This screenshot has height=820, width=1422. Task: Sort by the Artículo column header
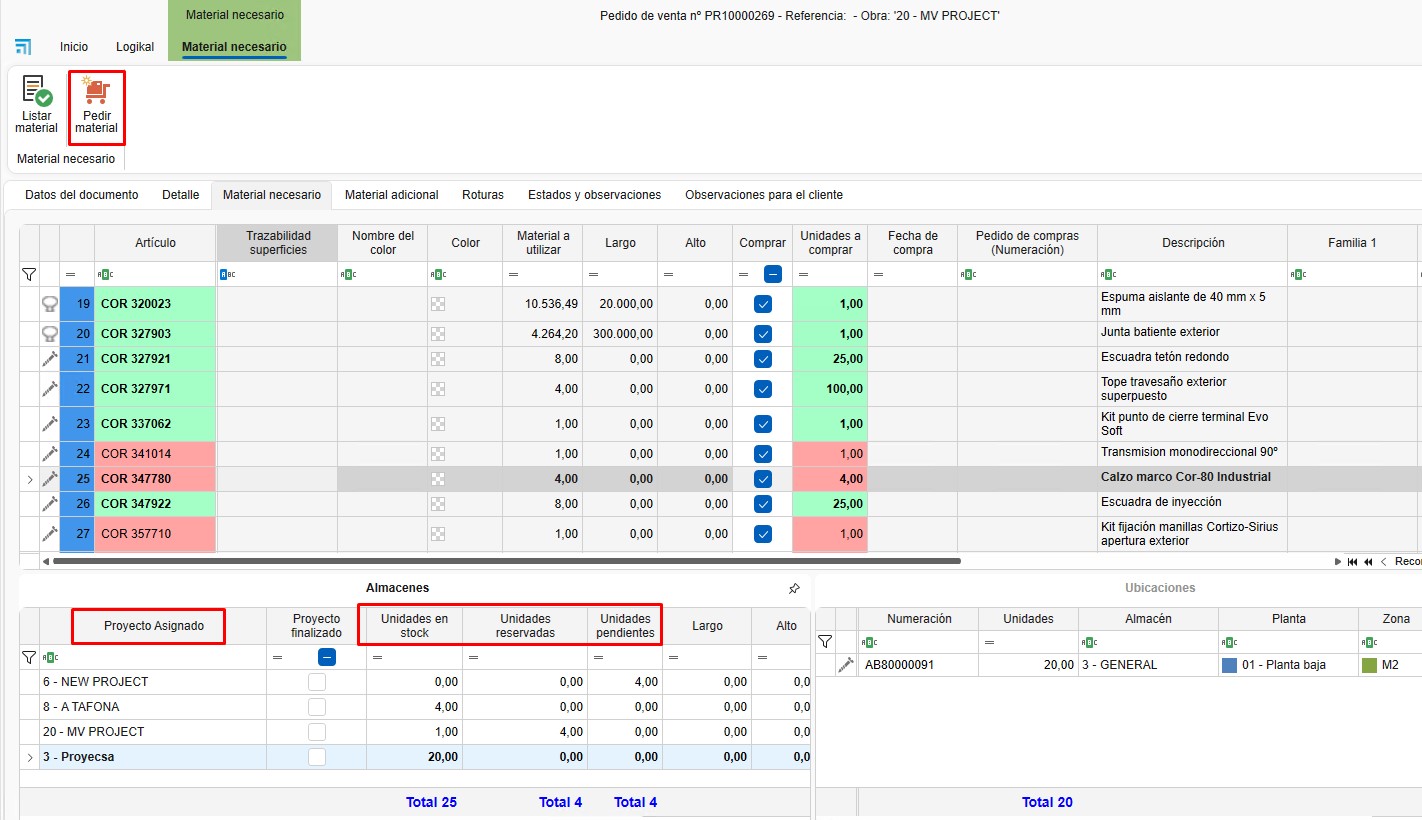tap(155, 243)
